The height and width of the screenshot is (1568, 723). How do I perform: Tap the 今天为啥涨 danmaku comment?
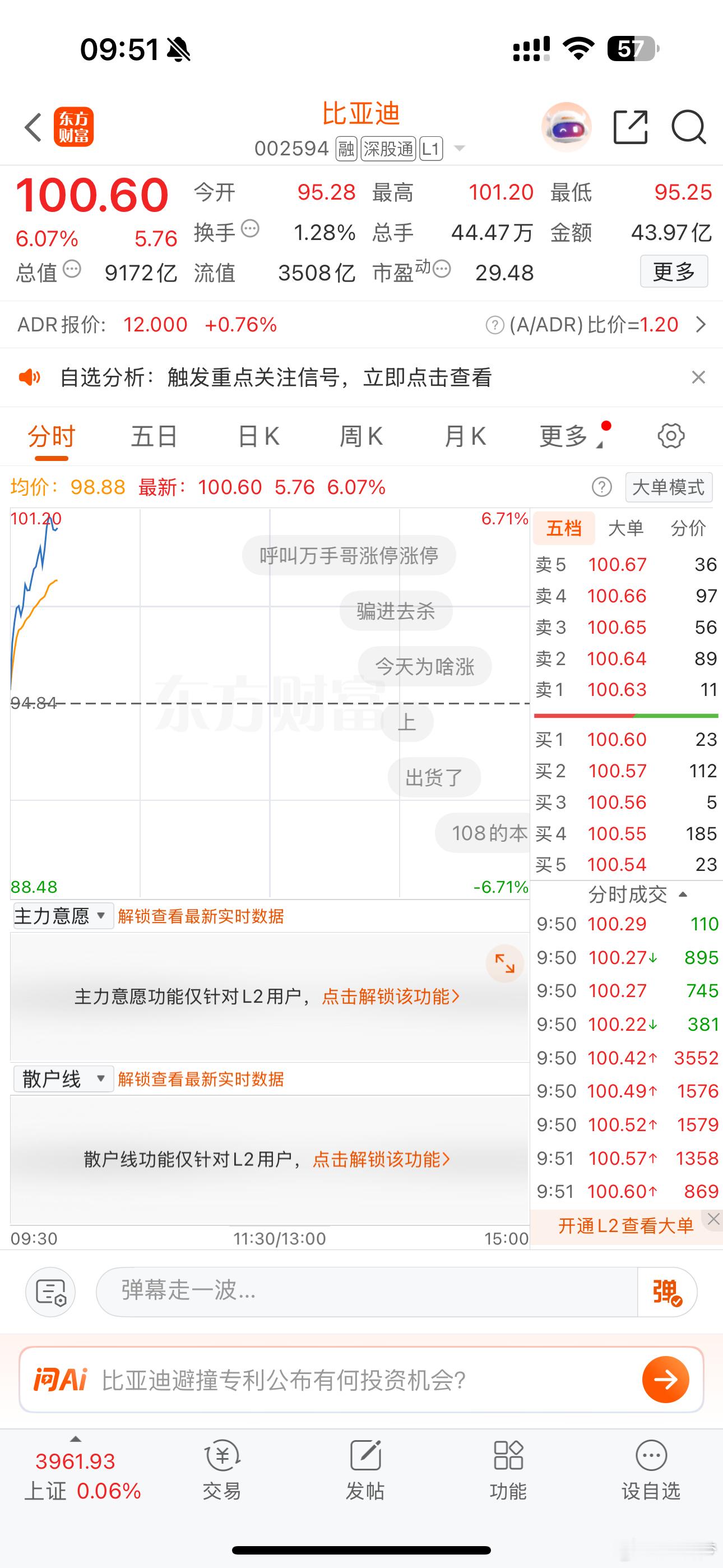[x=424, y=666]
